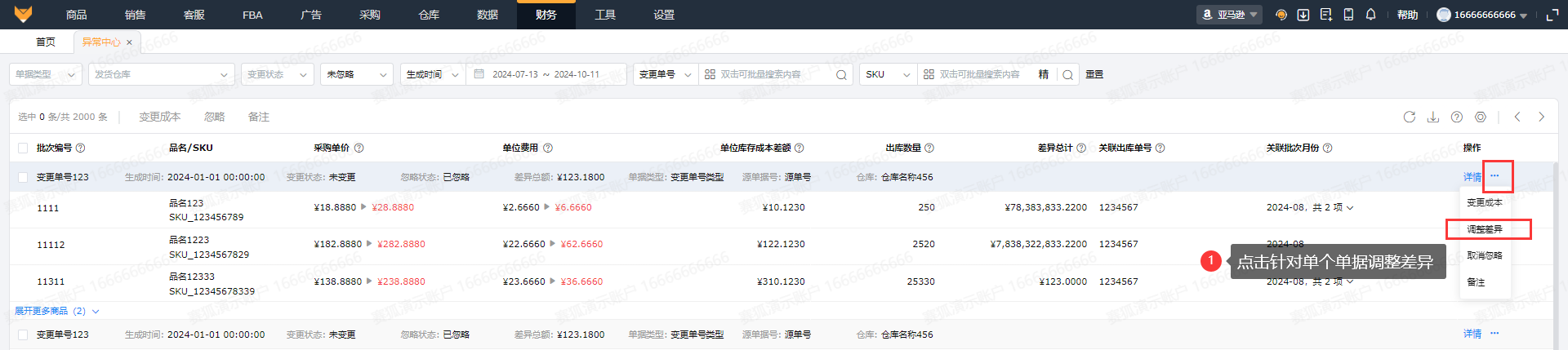Click help icon next to 关联批次月份 header
Image resolution: width=1568 pixels, height=350 pixels.
click(1328, 148)
